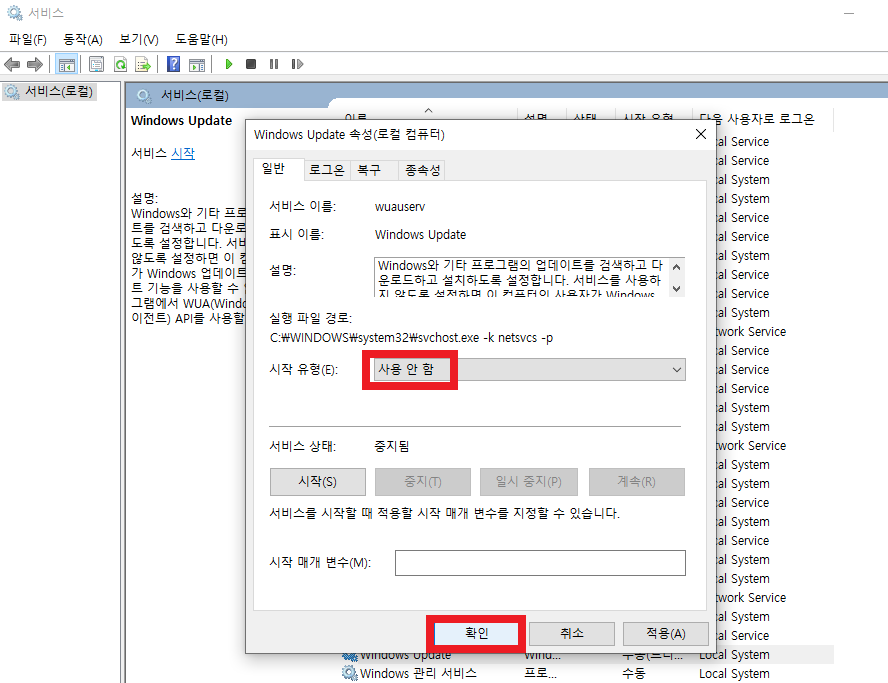Open the 보기(V) menu
Screen dimensions: 888x683
click(x=139, y=39)
